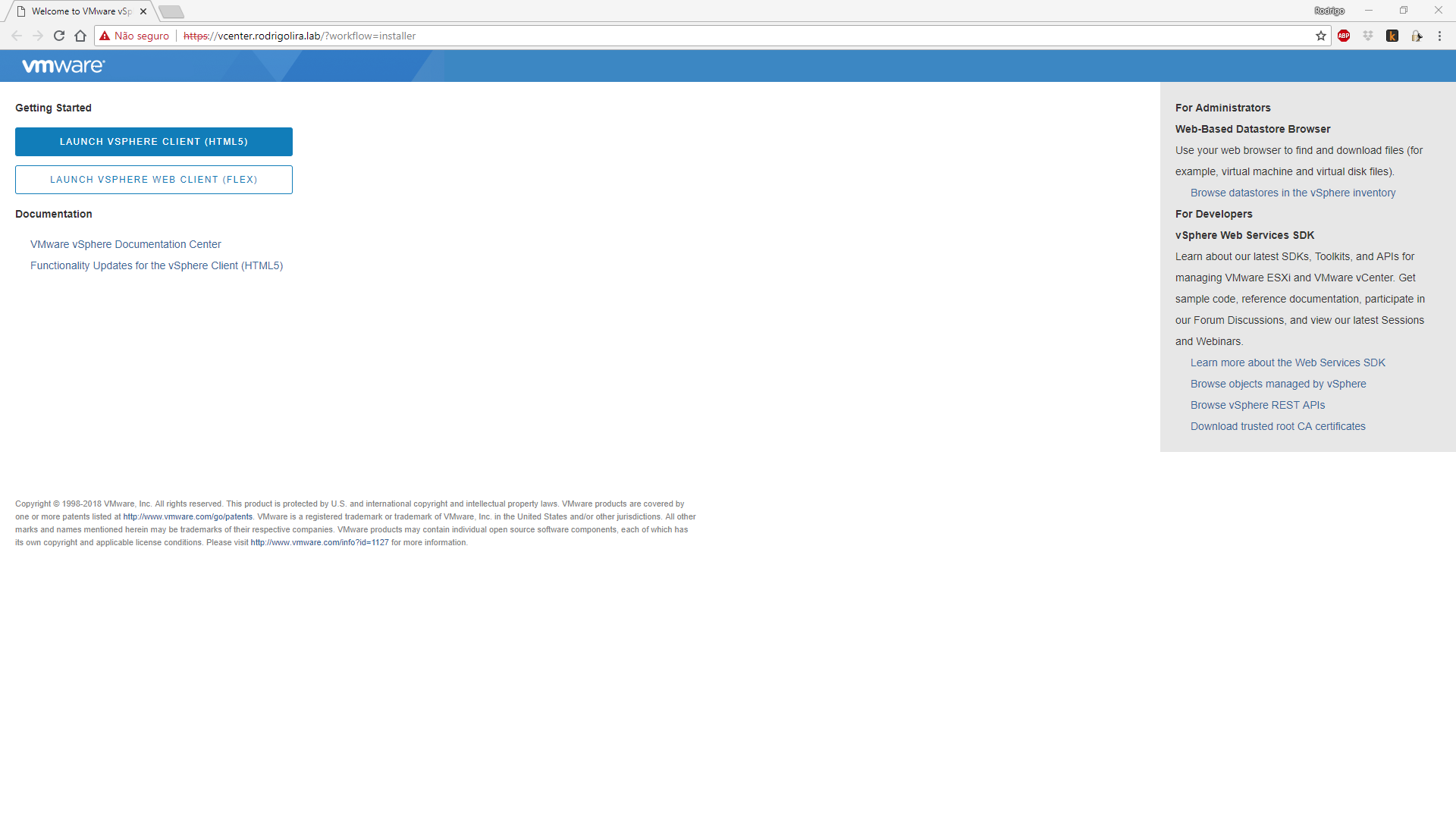Click the Dropbox extension icon
The width and height of the screenshot is (1456, 819).
[x=1368, y=36]
